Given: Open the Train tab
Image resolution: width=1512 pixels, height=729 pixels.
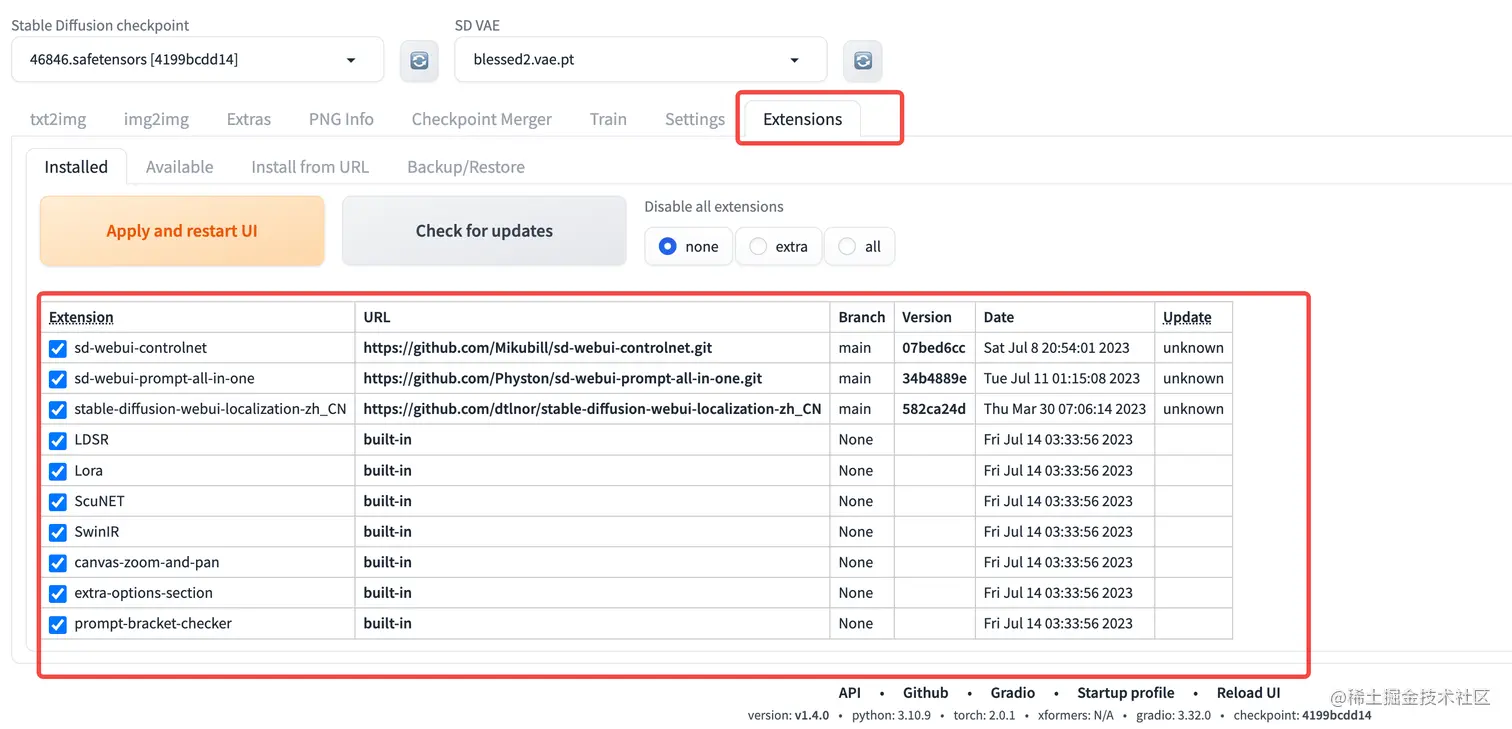Looking at the screenshot, I should (608, 119).
